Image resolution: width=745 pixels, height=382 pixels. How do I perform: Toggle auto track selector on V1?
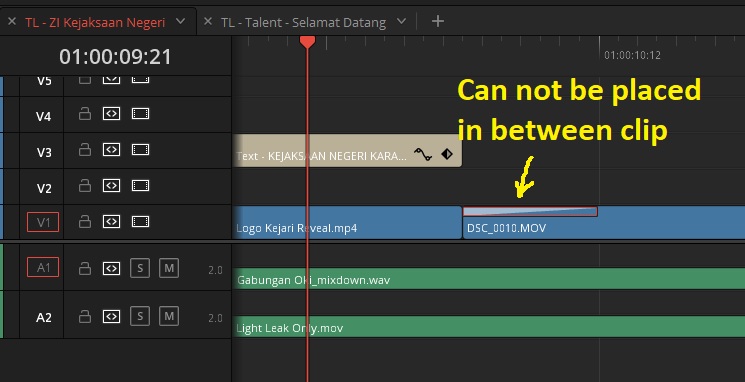tap(112, 221)
